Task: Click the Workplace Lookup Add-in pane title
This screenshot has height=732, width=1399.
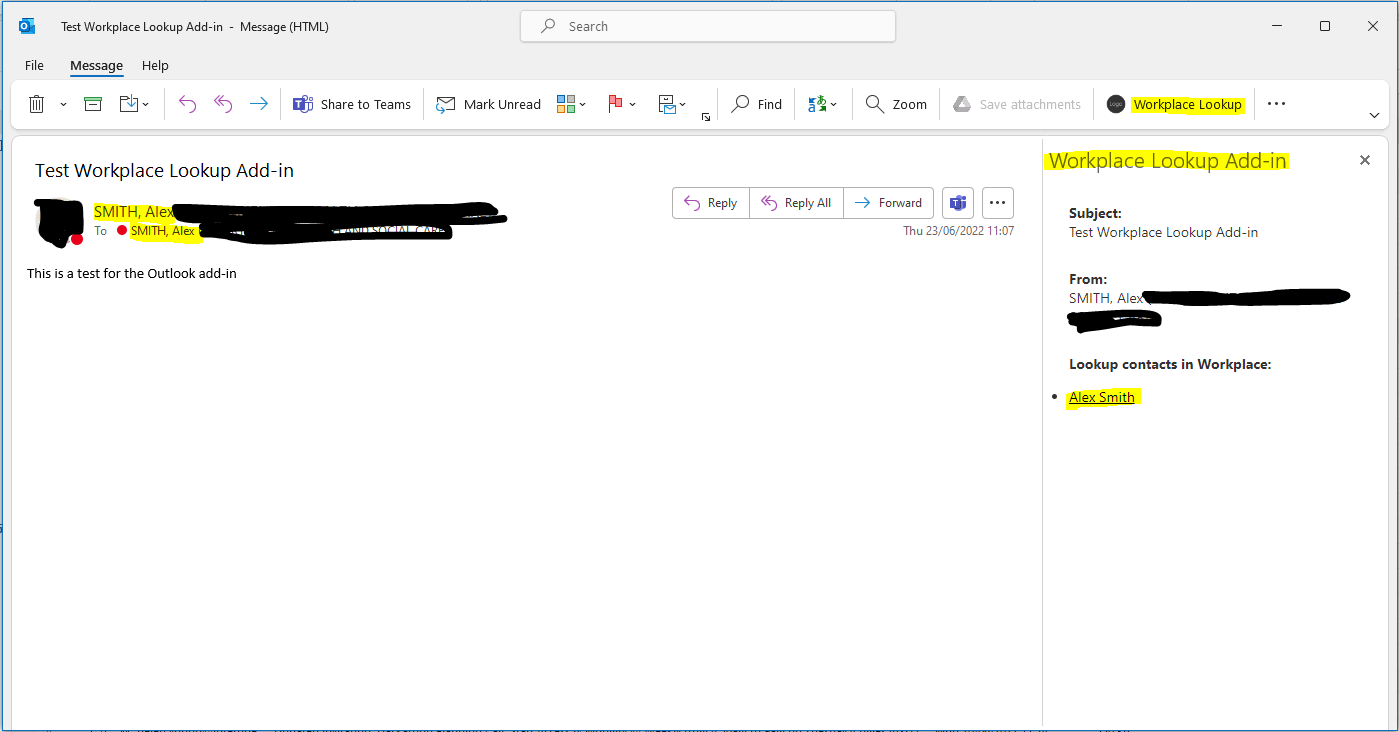Action: [x=1167, y=160]
